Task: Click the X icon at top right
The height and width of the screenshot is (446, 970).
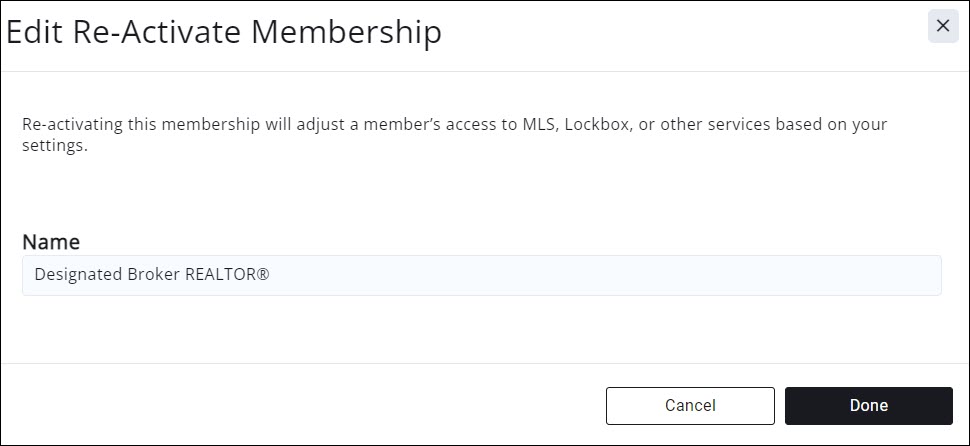Action: [942, 27]
